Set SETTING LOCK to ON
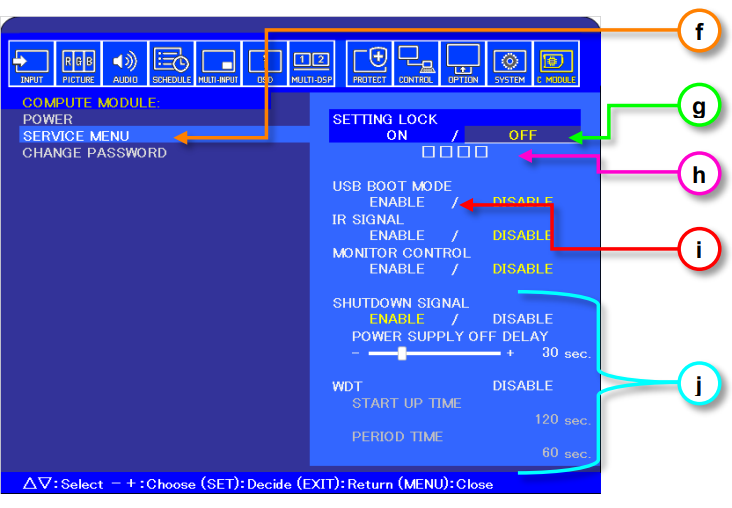732x508 pixels. click(x=397, y=135)
